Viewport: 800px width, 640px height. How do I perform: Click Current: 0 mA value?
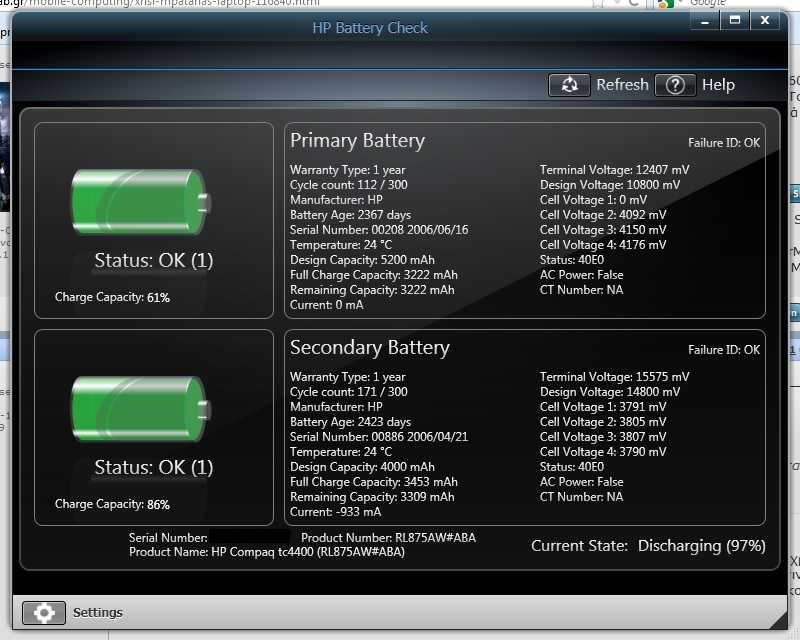point(327,305)
